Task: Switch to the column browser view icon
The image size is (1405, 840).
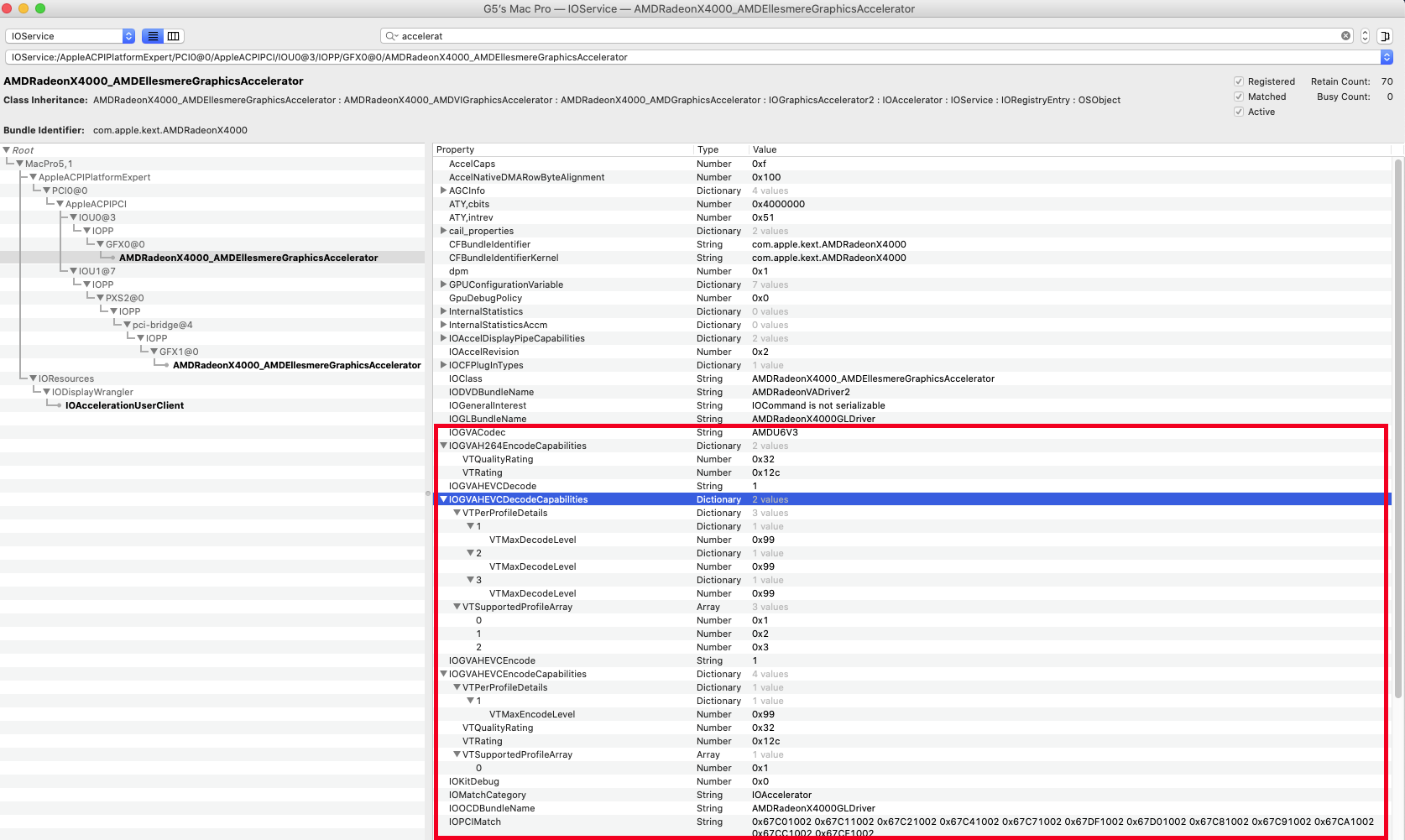Action: click(x=174, y=36)
